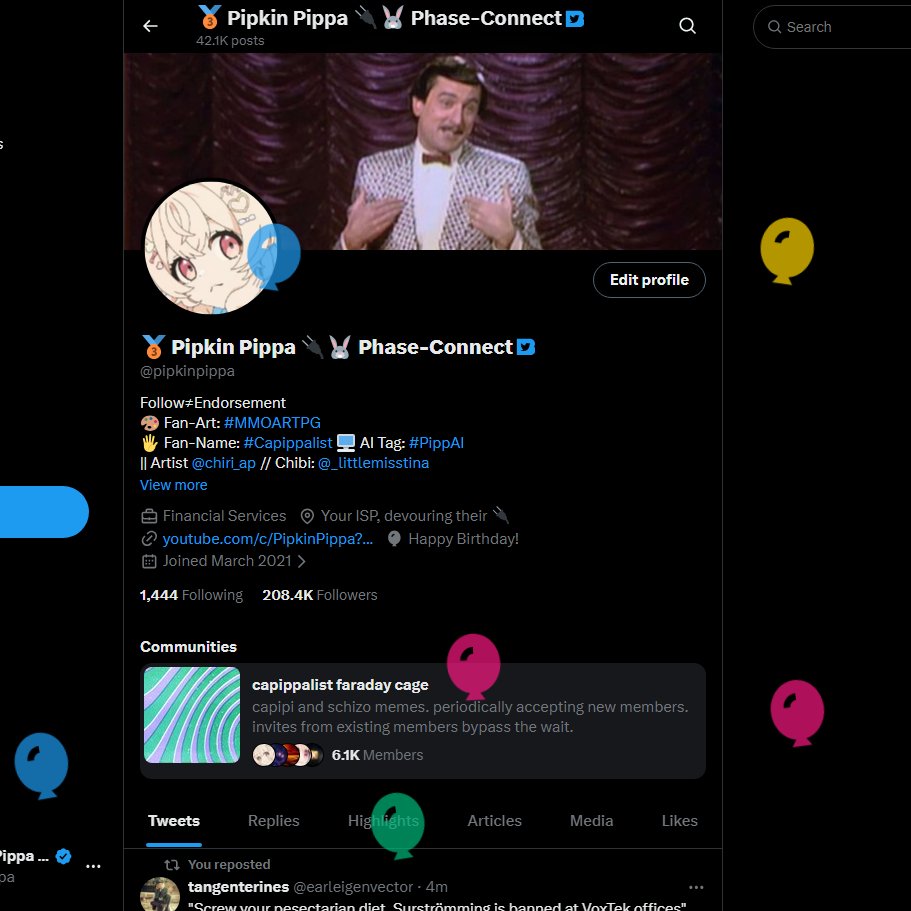Click the Edit profile button
The width and height of the screenshot is (911, 911).
pyautogui.click(x=648, y=280)
